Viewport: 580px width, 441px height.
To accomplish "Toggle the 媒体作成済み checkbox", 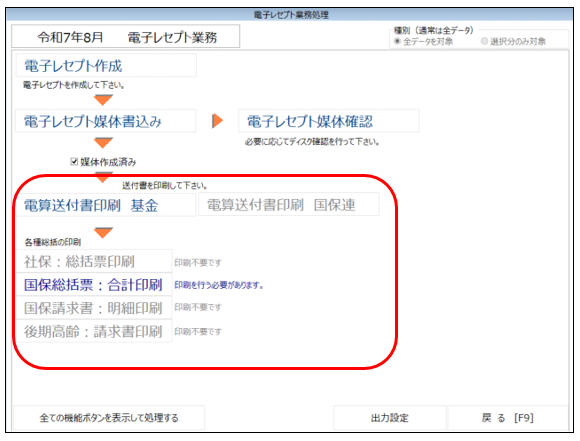I will [x=74, y=162].
